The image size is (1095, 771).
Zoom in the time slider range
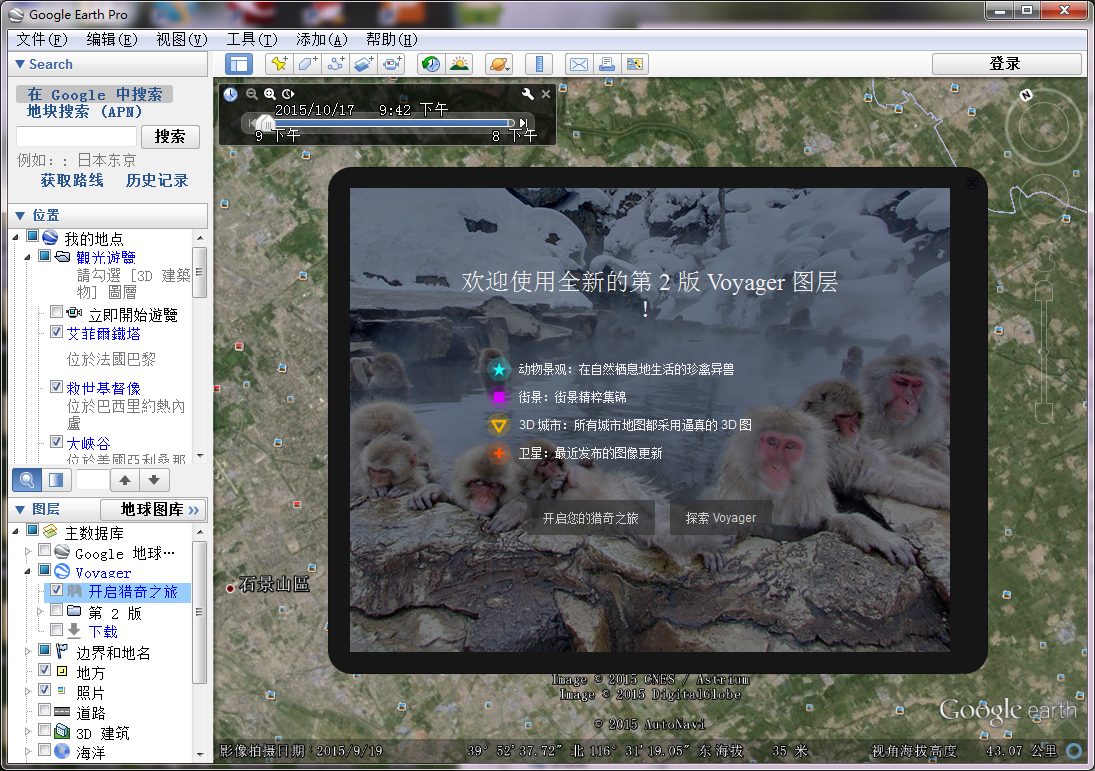click(270, 94)
